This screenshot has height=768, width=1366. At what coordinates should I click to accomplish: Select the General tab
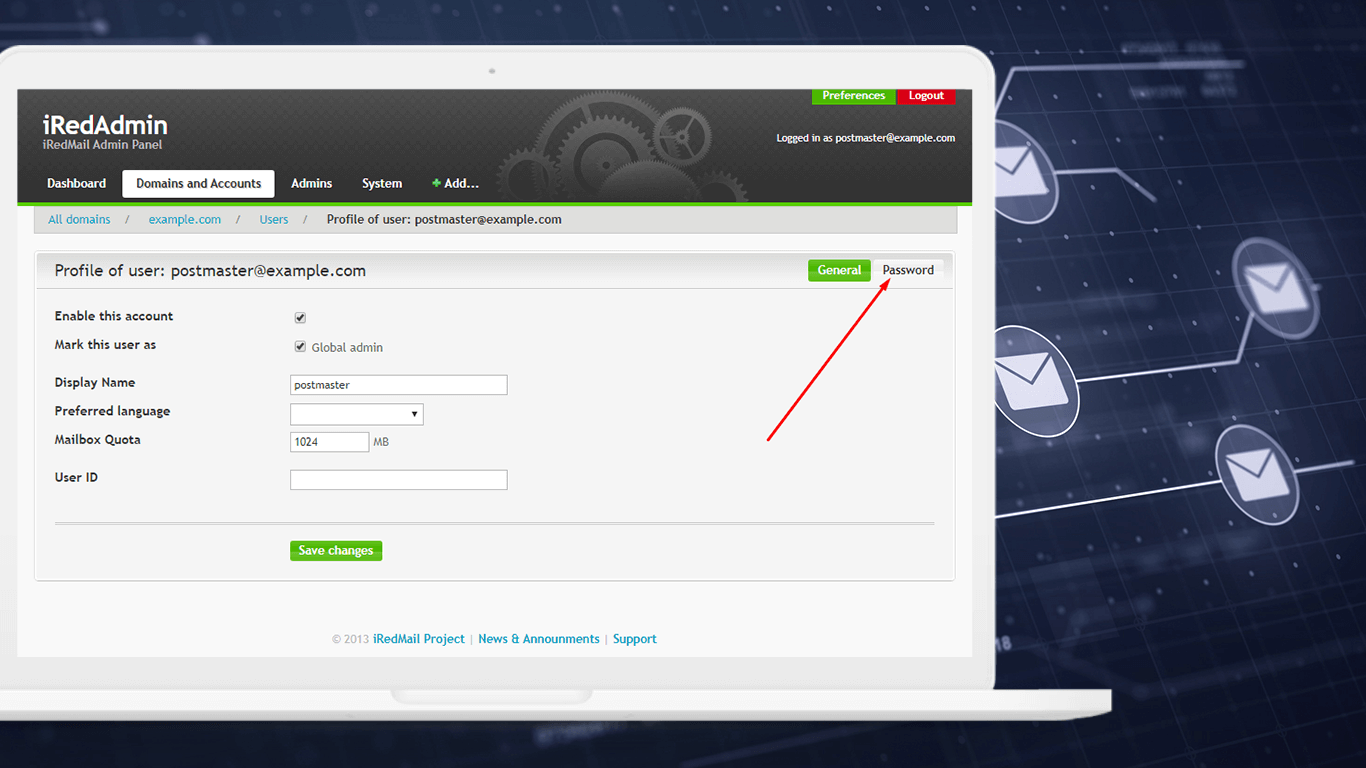839,270
